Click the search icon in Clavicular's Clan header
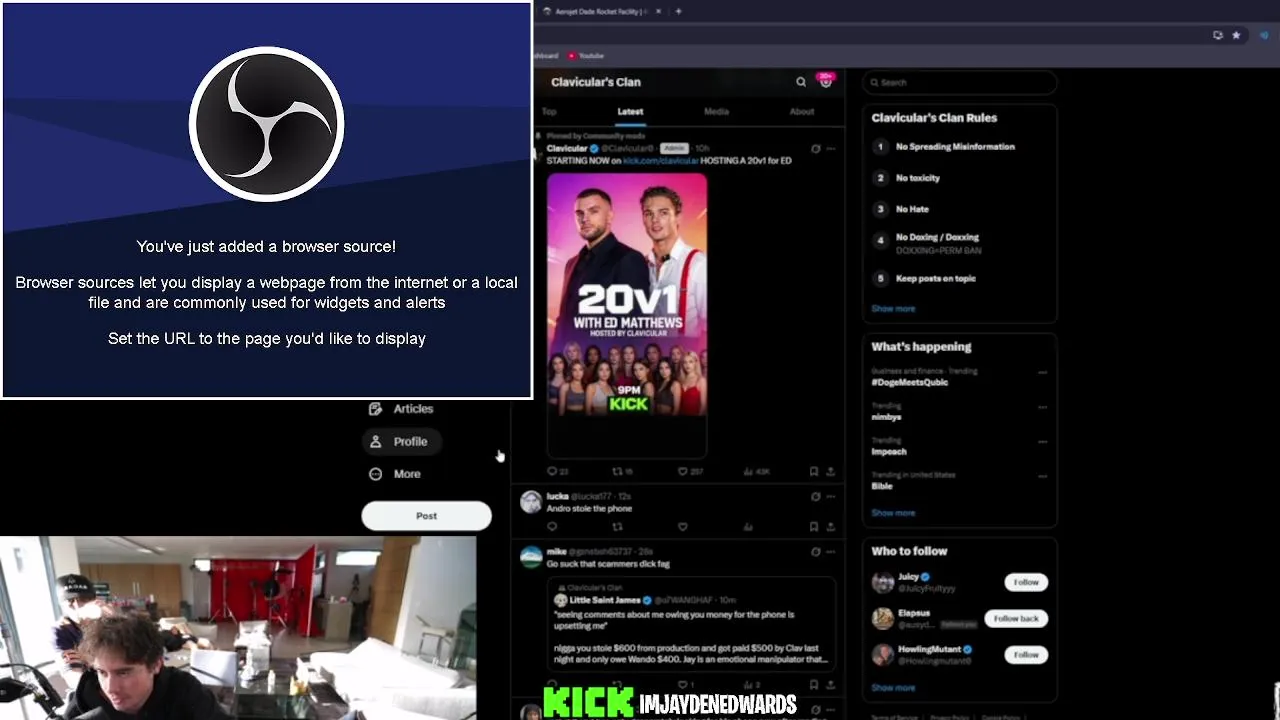1280x720 pixels. coord(801,82)
